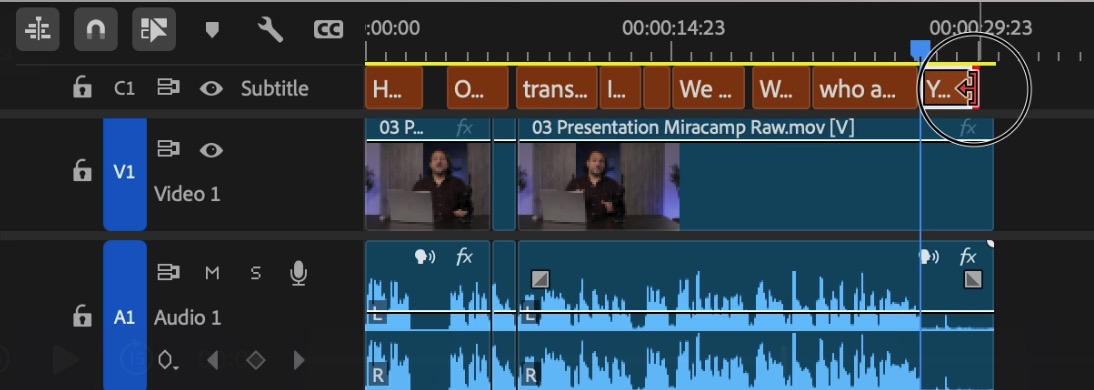Select the audio fade-out transition icon at clip end

(x=973, y=280)
